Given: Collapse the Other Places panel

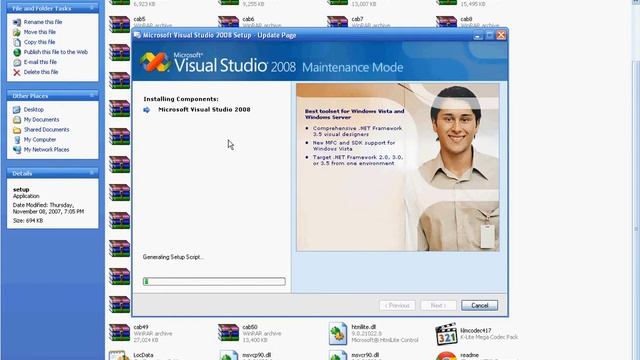Looking at the screenshot, I should [92, 96].
